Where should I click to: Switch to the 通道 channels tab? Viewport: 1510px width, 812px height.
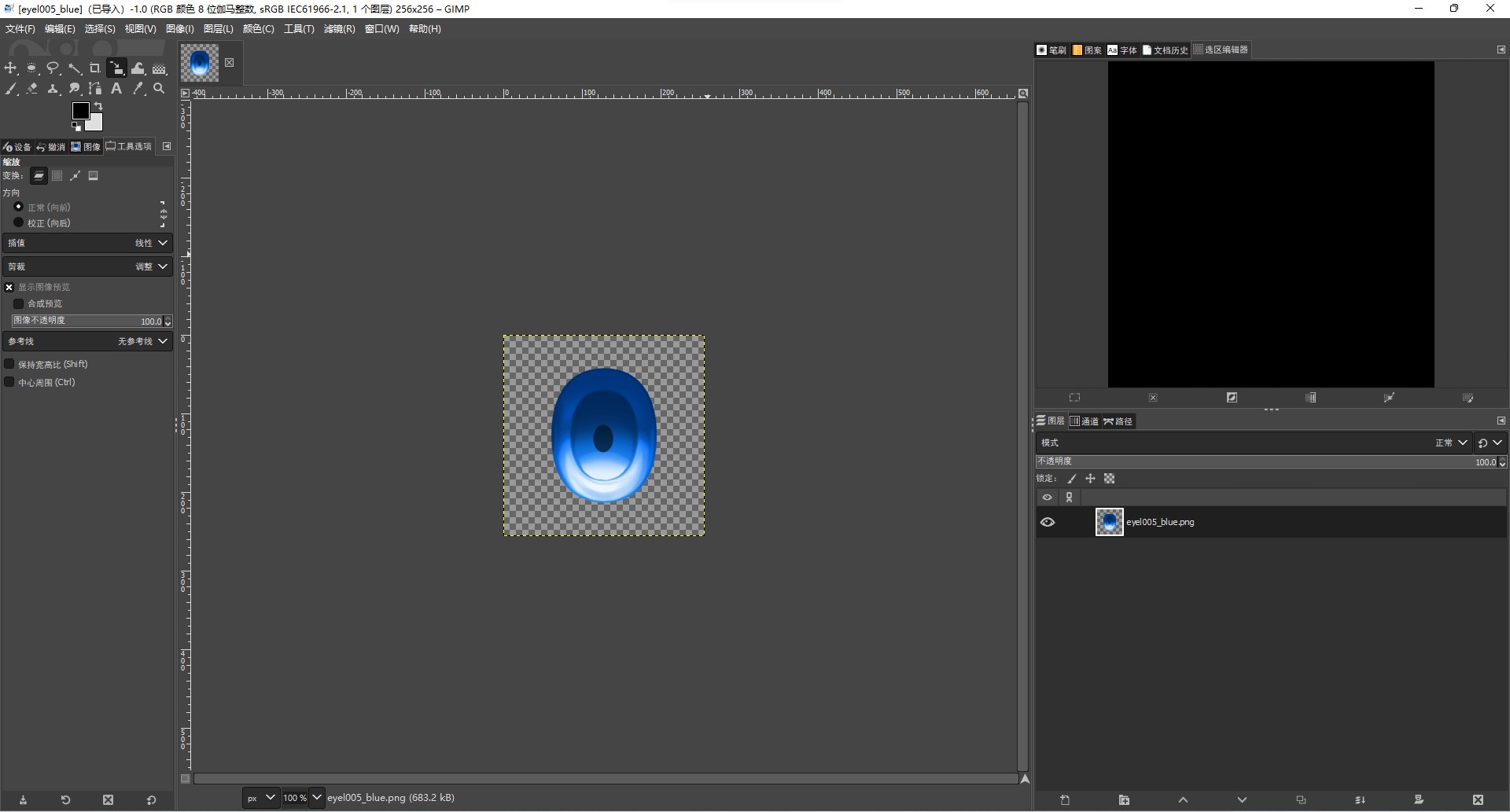(1085, 421)
